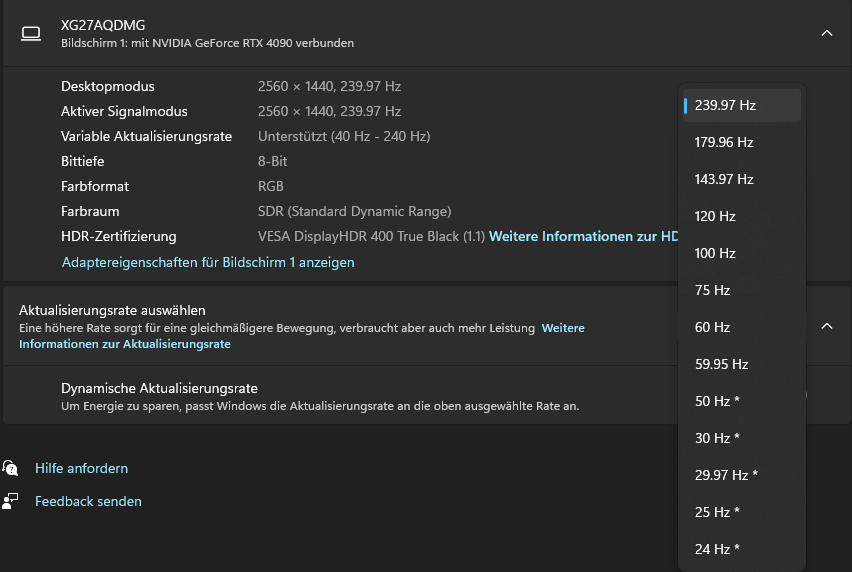
Task: Select 30 Hz * refresh rate
Action: [x=742, y=438]
